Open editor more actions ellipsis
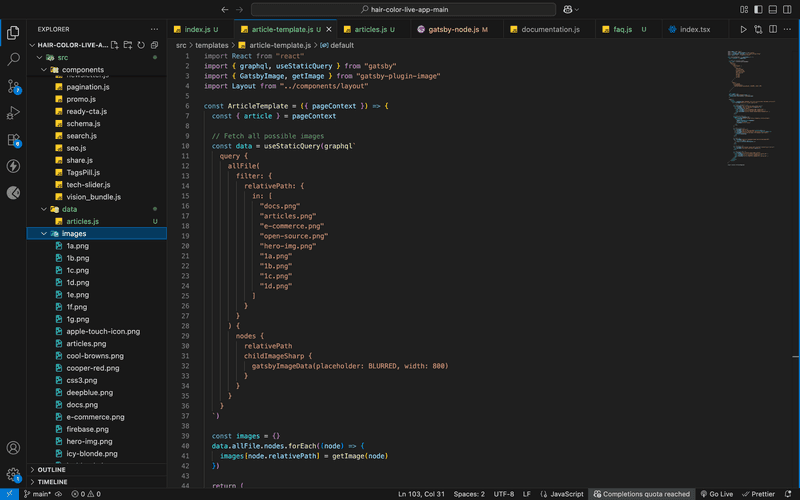 (x=787, y=29)
